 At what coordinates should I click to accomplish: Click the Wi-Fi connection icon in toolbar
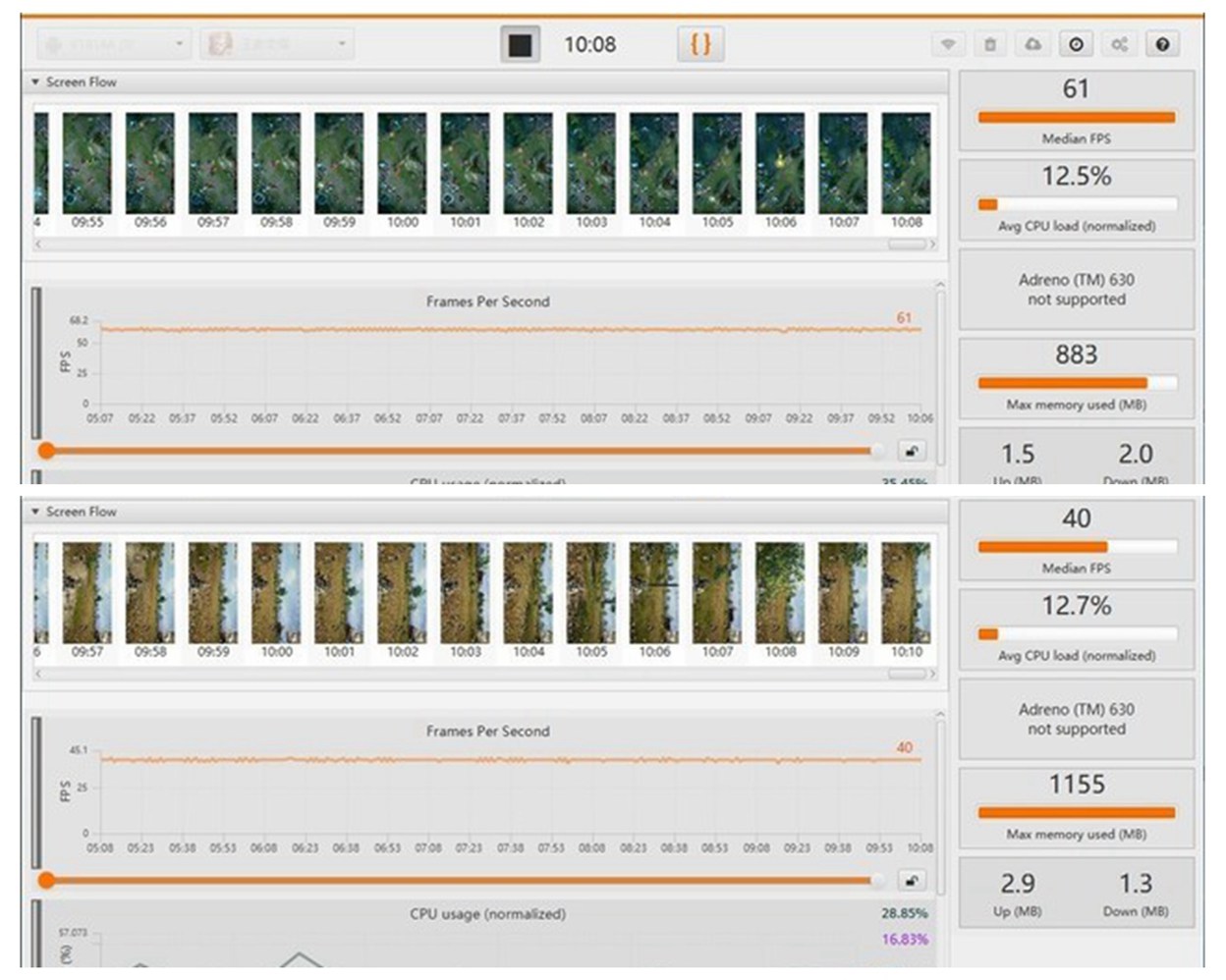pos(948,44)
